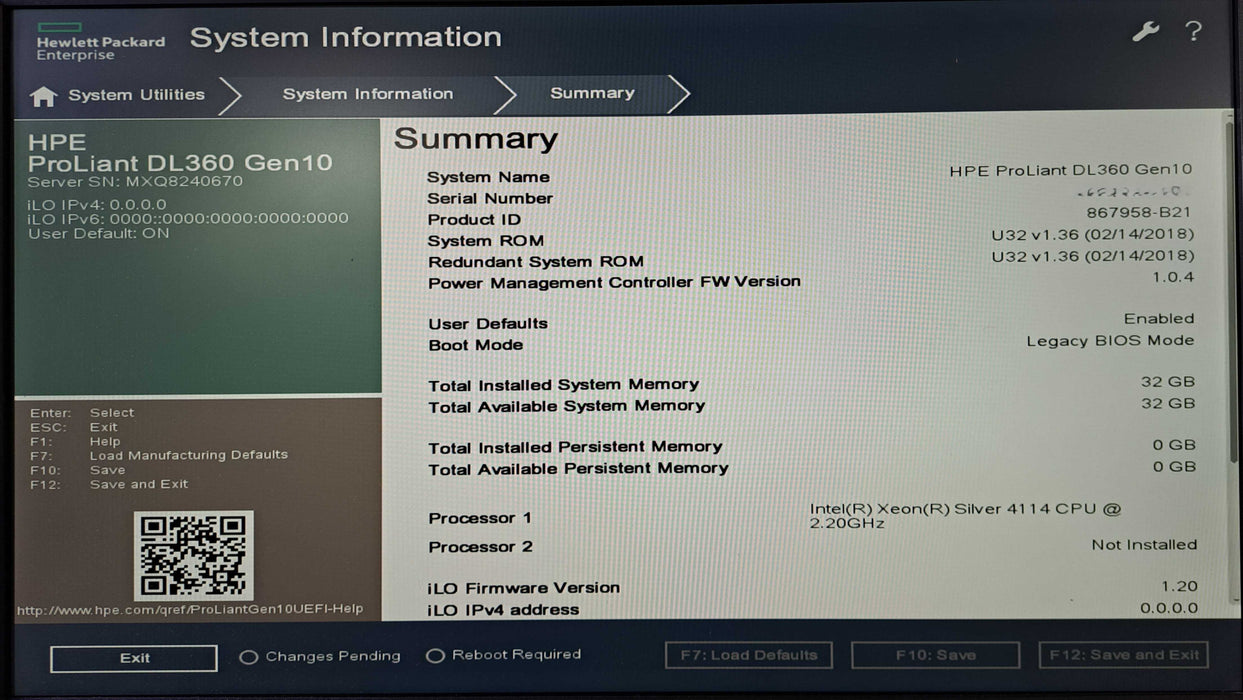
Task: Click F12: Save and Exit
Action: coord(1123,655)
